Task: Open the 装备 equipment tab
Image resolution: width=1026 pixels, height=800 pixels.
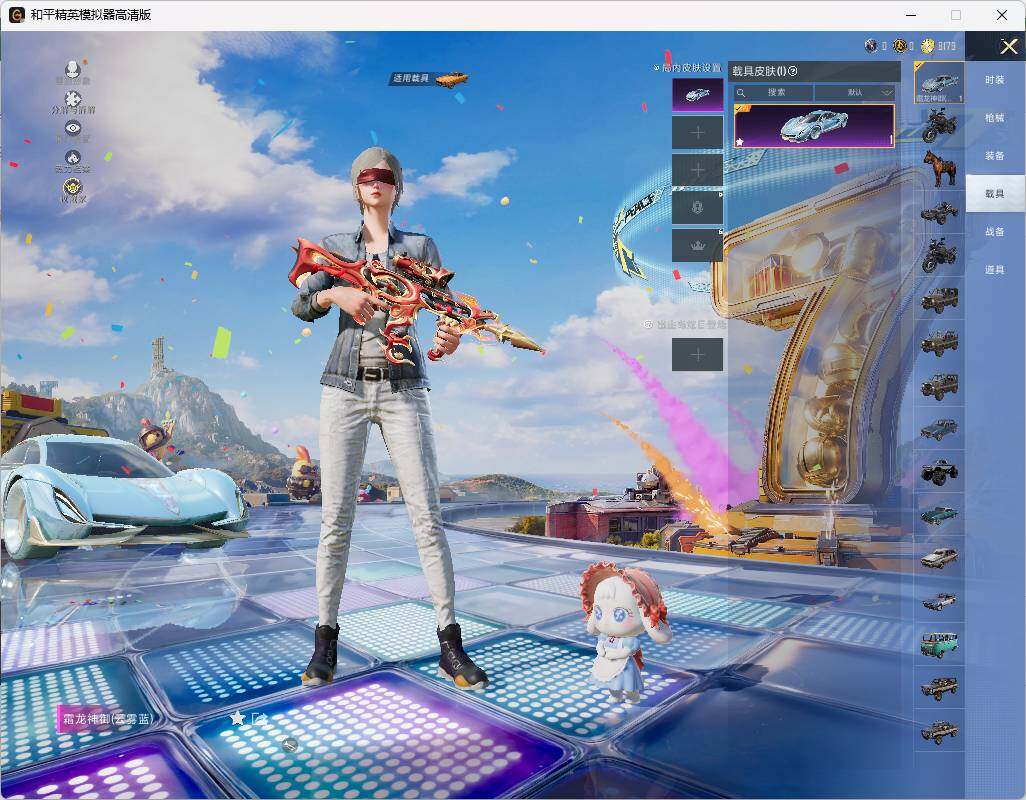Action: point(995,156)
